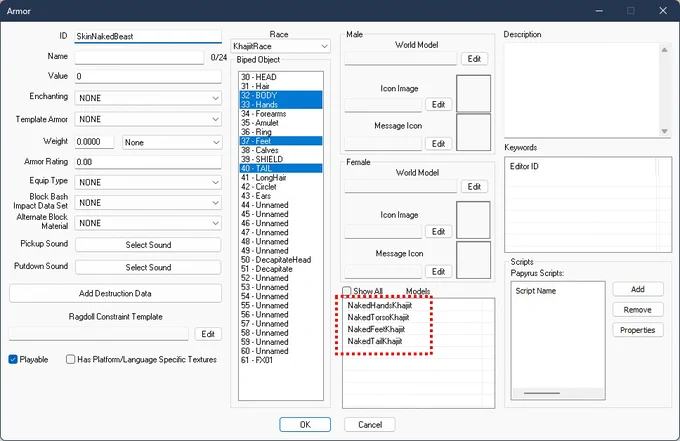The height and width of the screenshot is (441, 680).
Task: Edit the Male Icon Image
Action: tap(438, 105)
